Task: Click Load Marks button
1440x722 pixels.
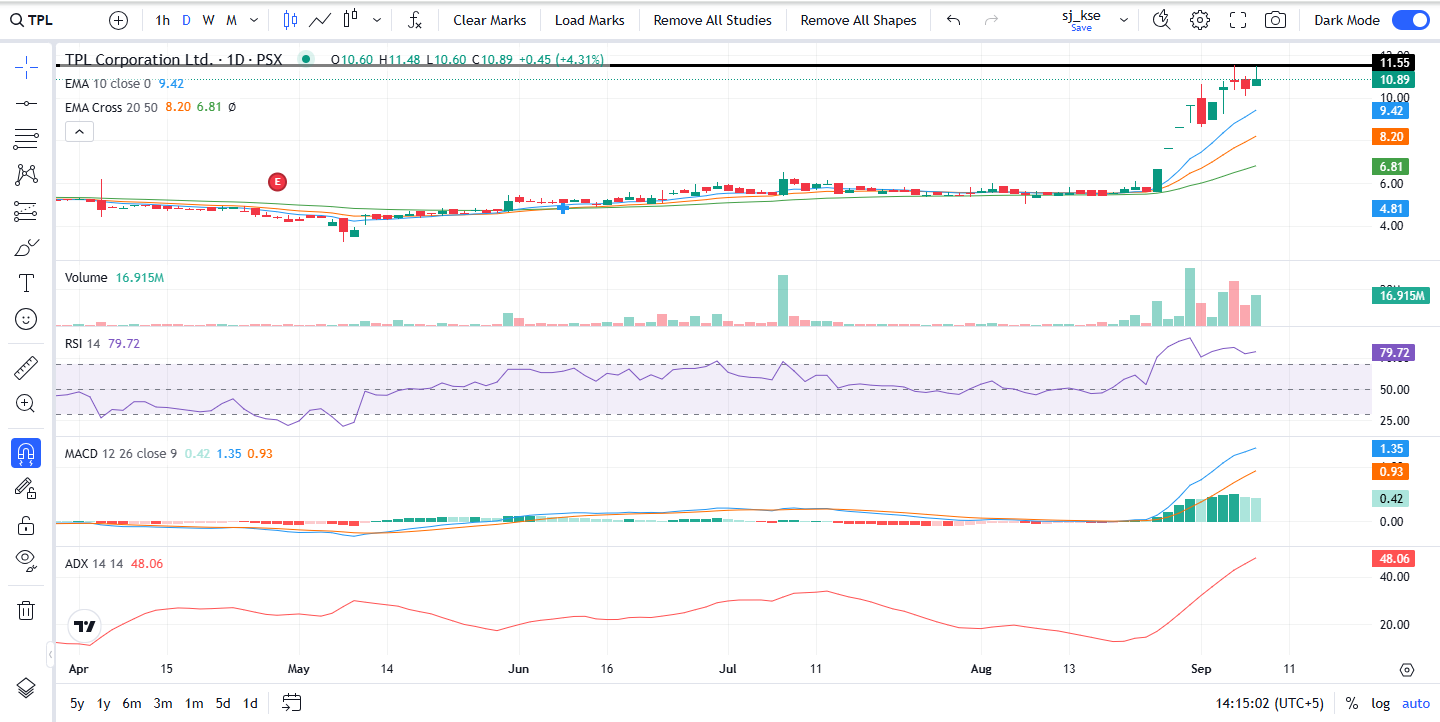Action: click(x=590, y=20)
